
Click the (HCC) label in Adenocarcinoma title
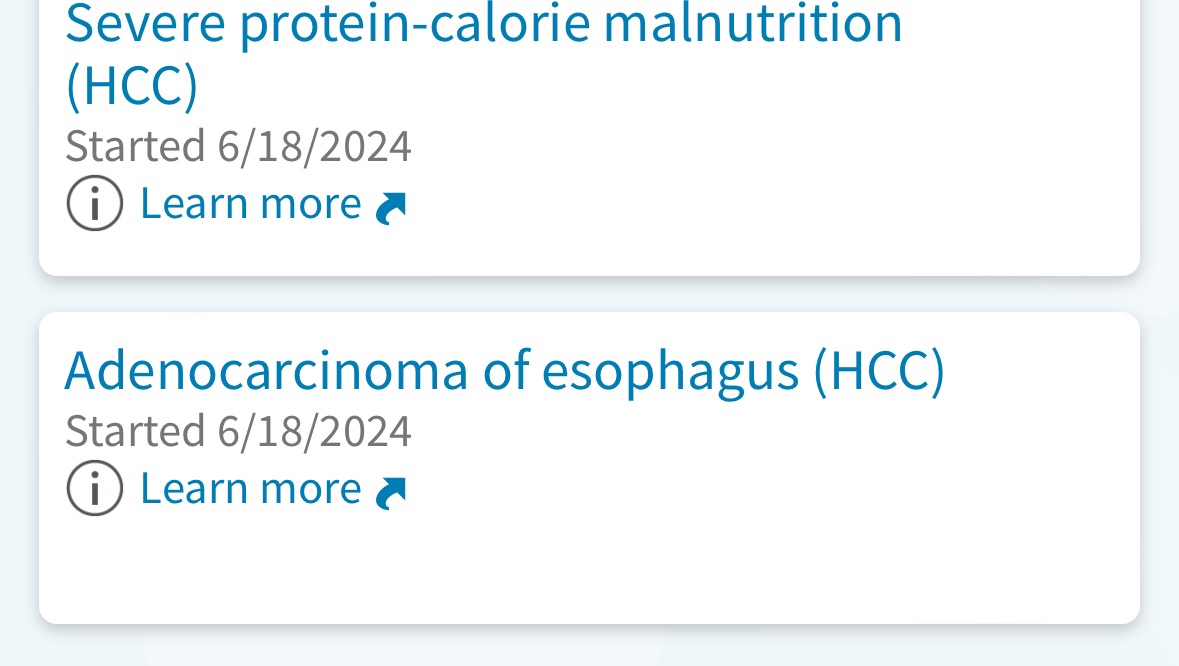tap(878, 371)
